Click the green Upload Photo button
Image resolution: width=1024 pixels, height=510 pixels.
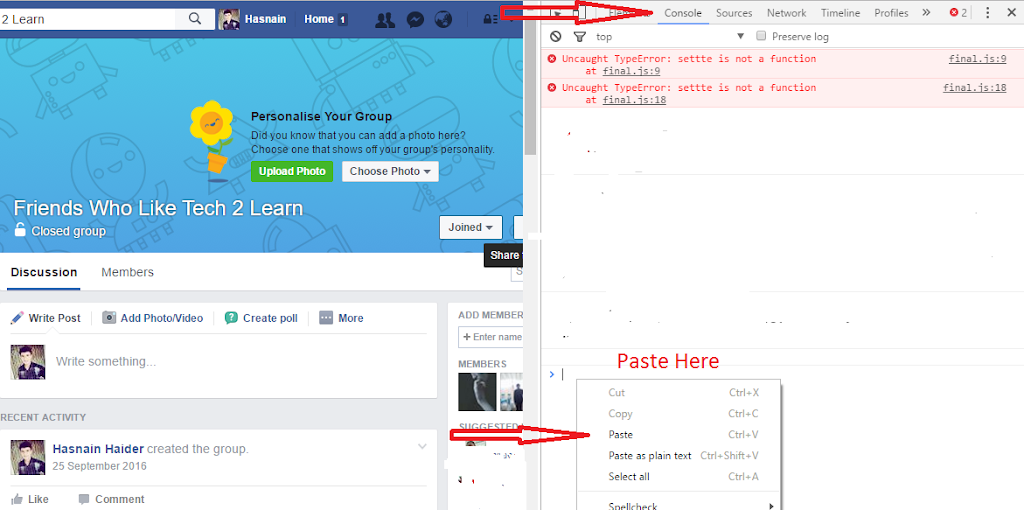(292, 172)
